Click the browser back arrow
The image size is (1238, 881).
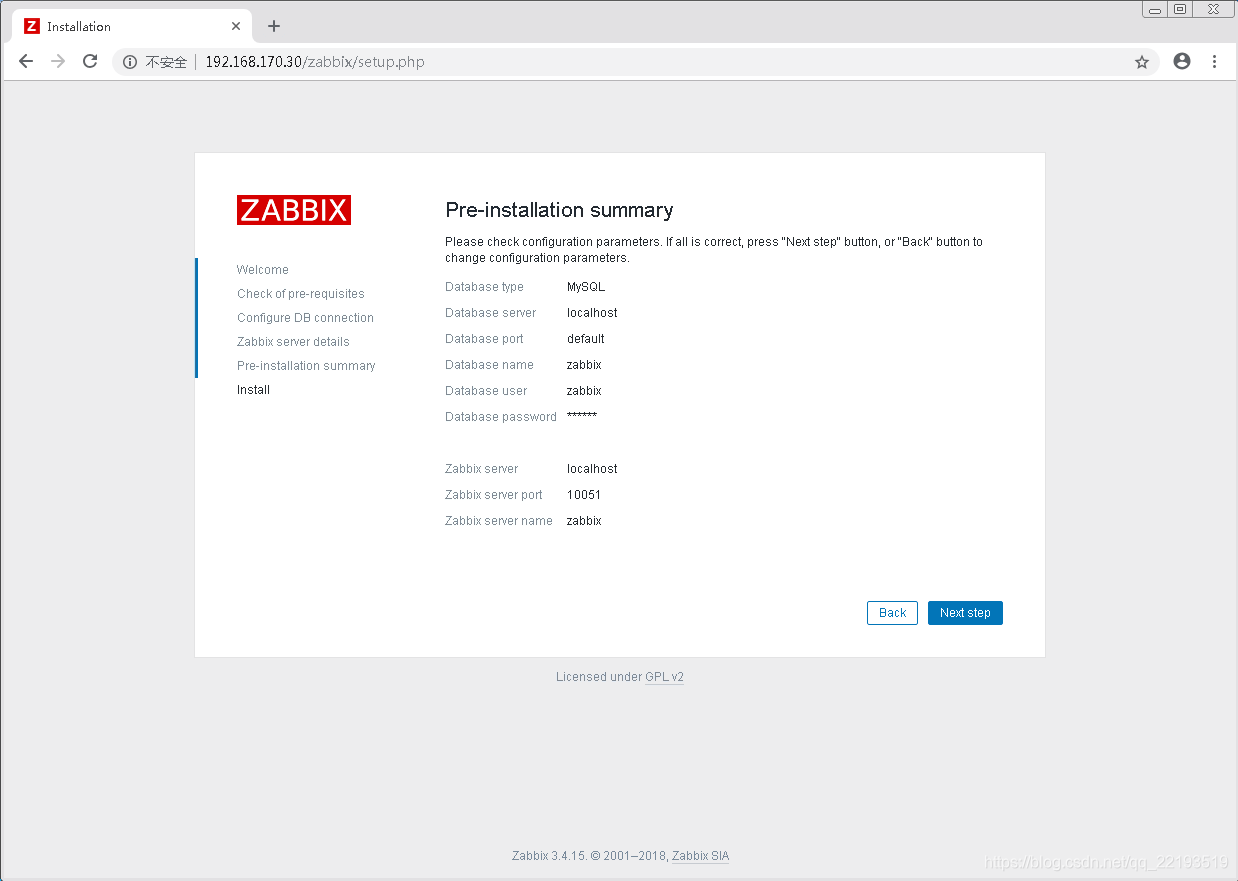[x=26, y=62]
